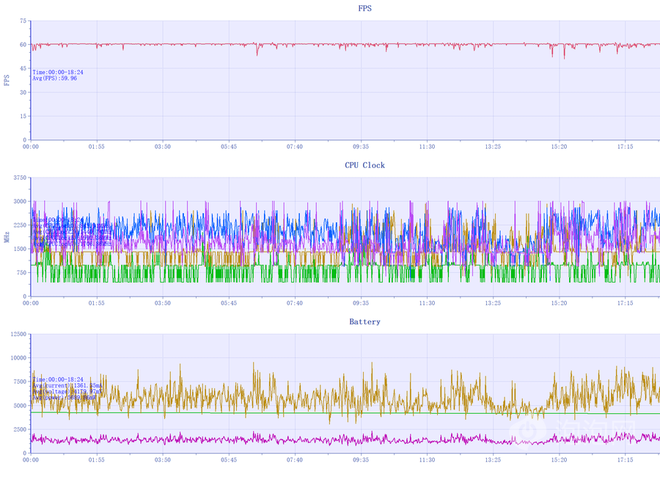Click the 15 value on FPS y-axis
The image size is (660, 477).
pyautogui.click(x=22, y=115)
